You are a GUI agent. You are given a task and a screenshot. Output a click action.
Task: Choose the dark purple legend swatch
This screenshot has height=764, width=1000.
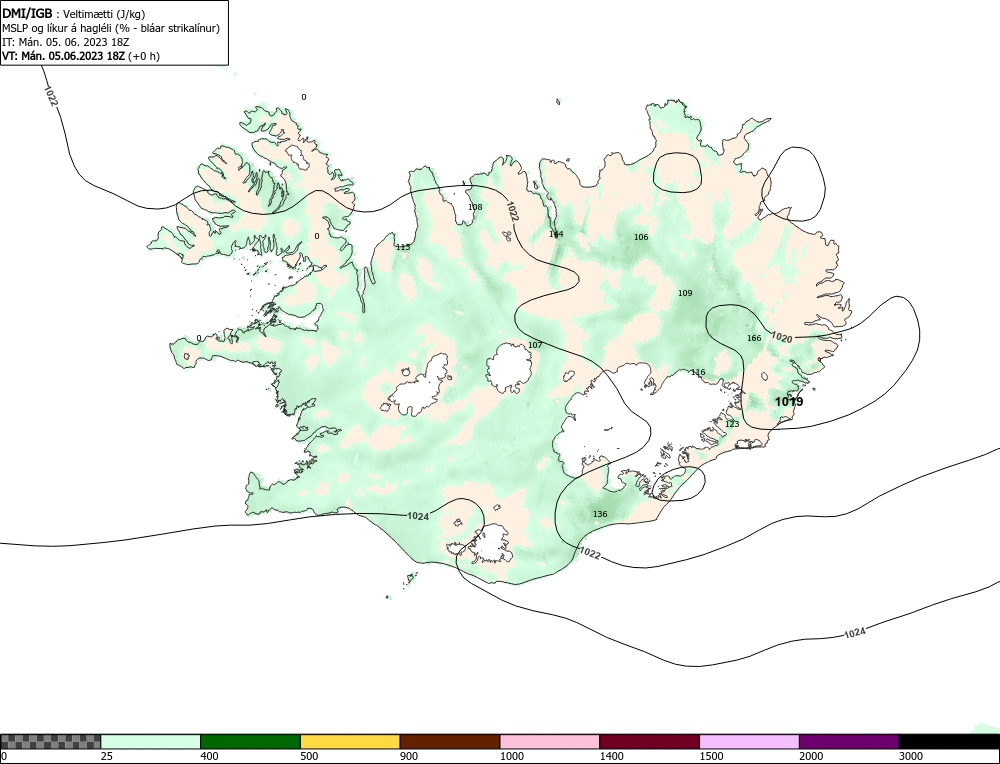pos(849,741)
